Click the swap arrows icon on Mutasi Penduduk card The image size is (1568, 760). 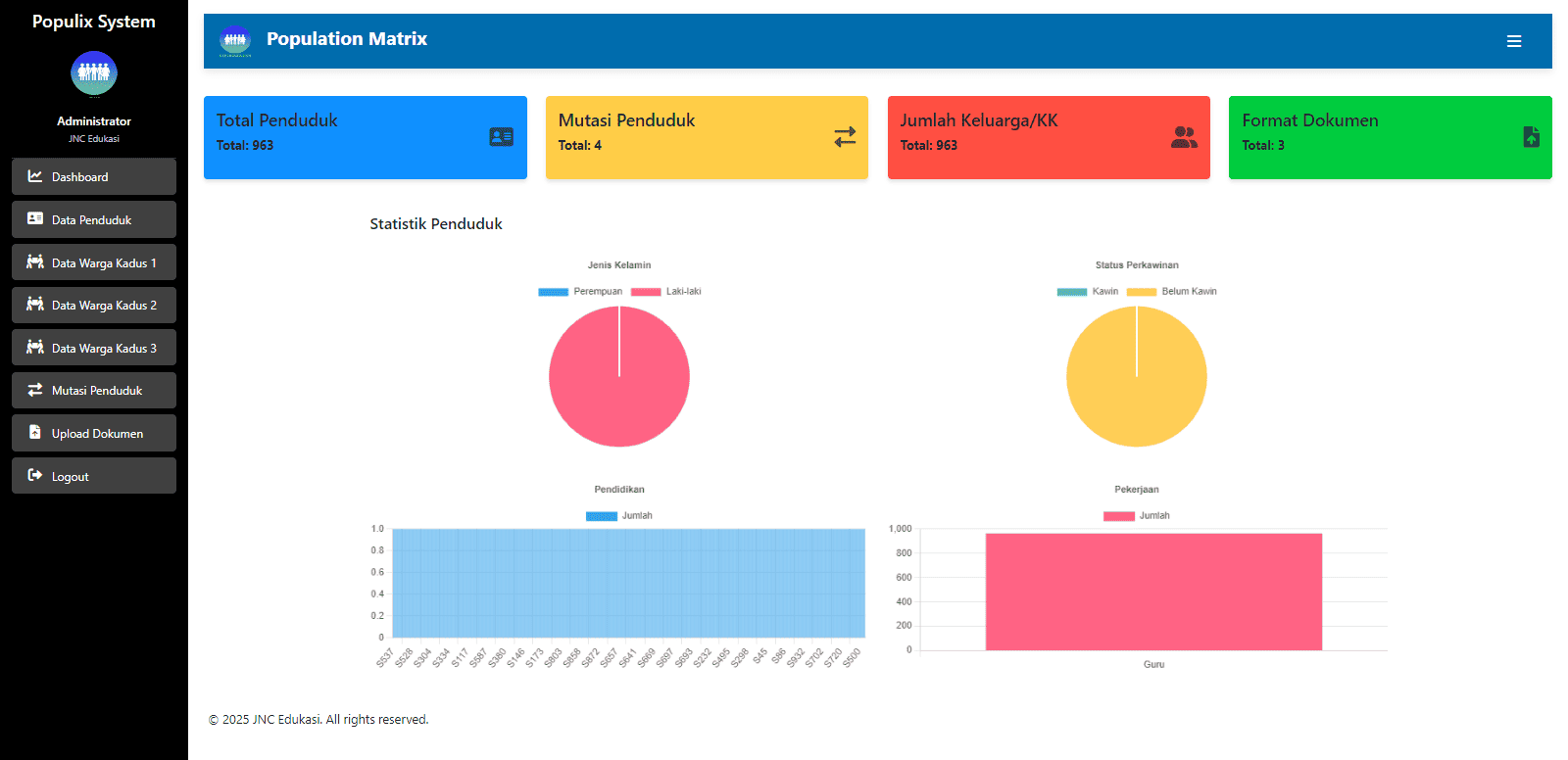845,137
